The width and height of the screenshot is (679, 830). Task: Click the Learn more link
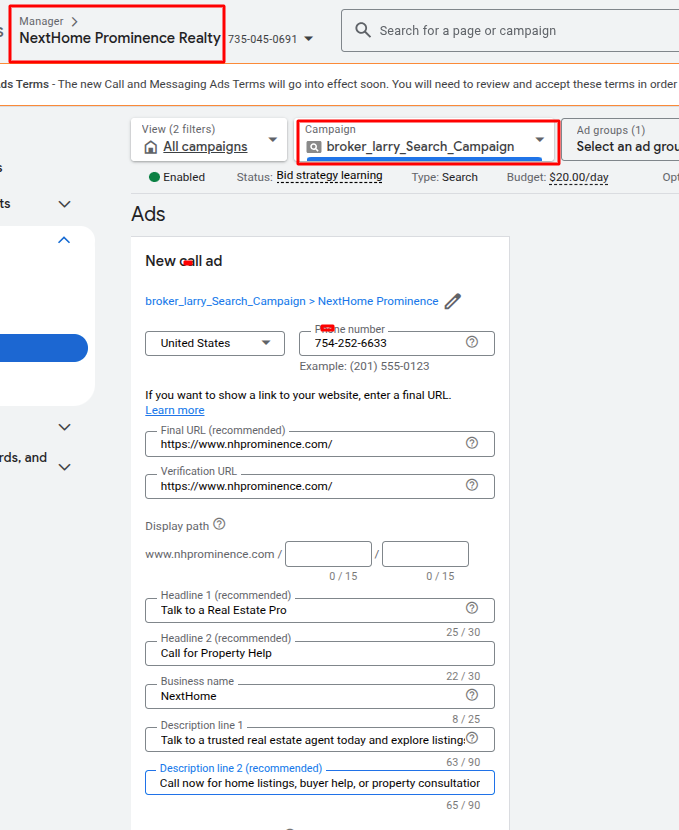(x=175, y=410)
